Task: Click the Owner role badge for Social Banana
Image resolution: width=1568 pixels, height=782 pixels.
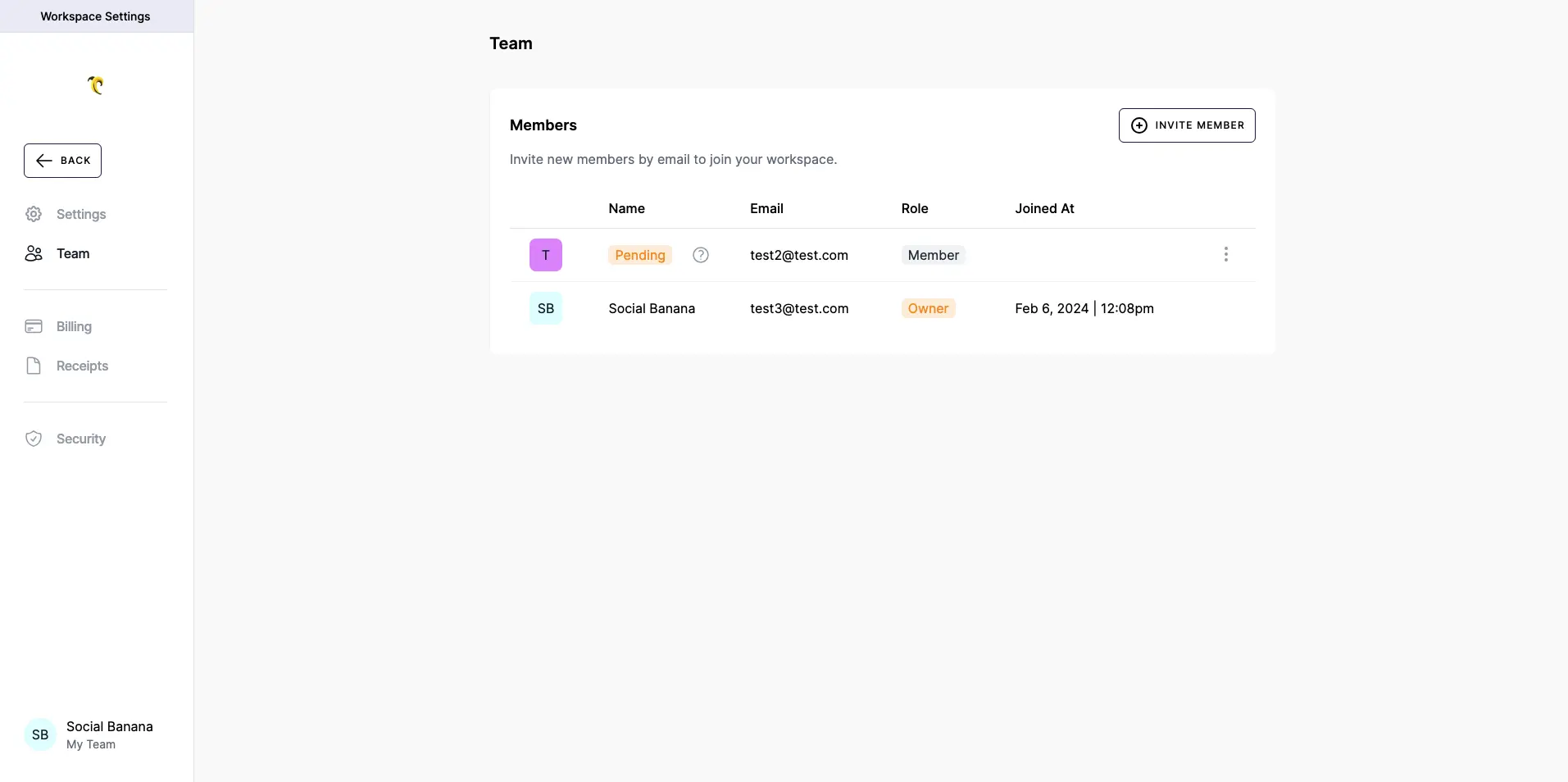Action: tap(928, 308)
